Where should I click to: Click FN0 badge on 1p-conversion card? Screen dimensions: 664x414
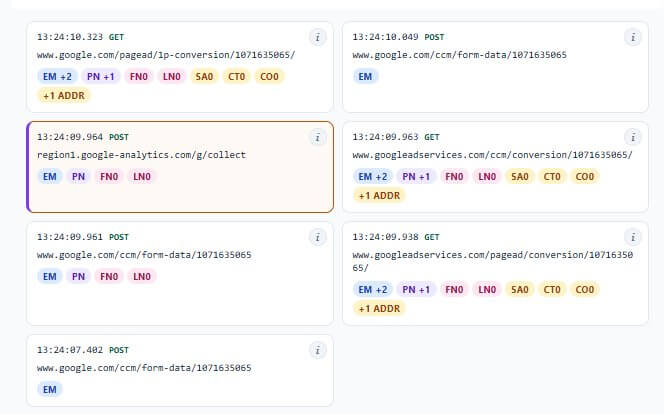pyautogui.click(x=138, y=77)
